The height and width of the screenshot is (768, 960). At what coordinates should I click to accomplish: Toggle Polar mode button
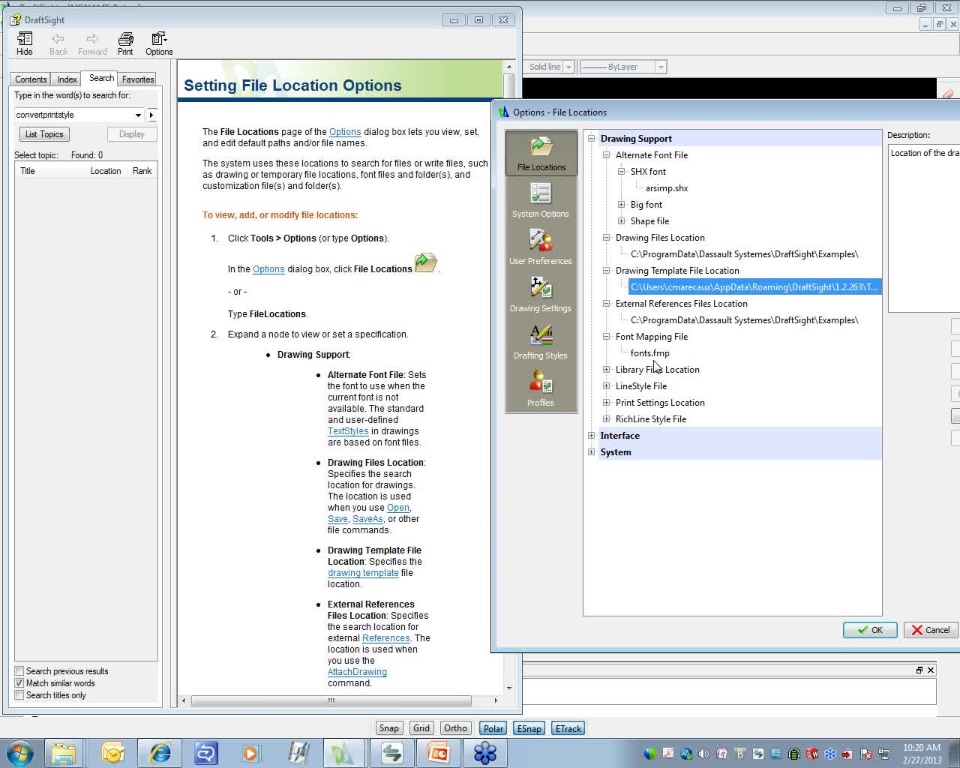click(x=493, y=728)
